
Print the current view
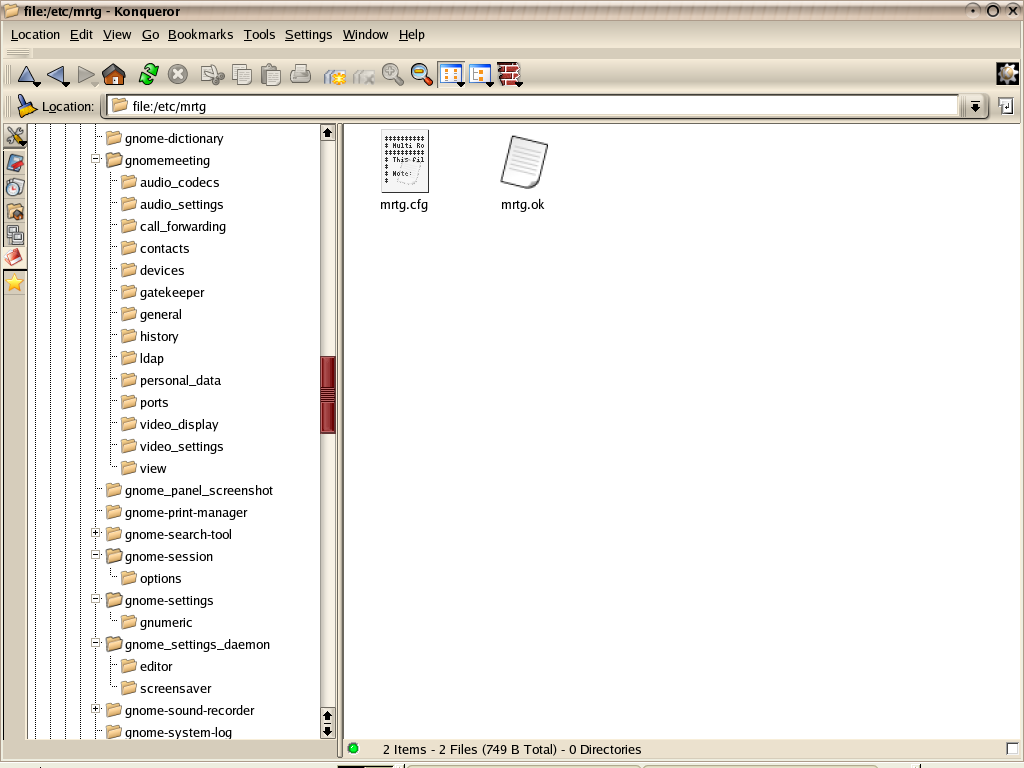tap(300, 74)
